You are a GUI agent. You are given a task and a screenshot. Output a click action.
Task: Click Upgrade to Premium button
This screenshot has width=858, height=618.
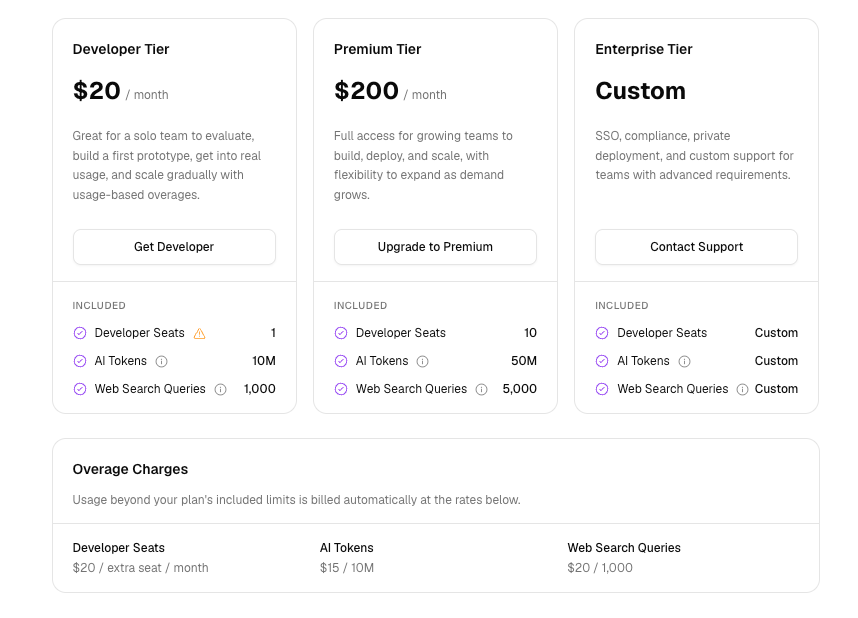pos(435,247)
